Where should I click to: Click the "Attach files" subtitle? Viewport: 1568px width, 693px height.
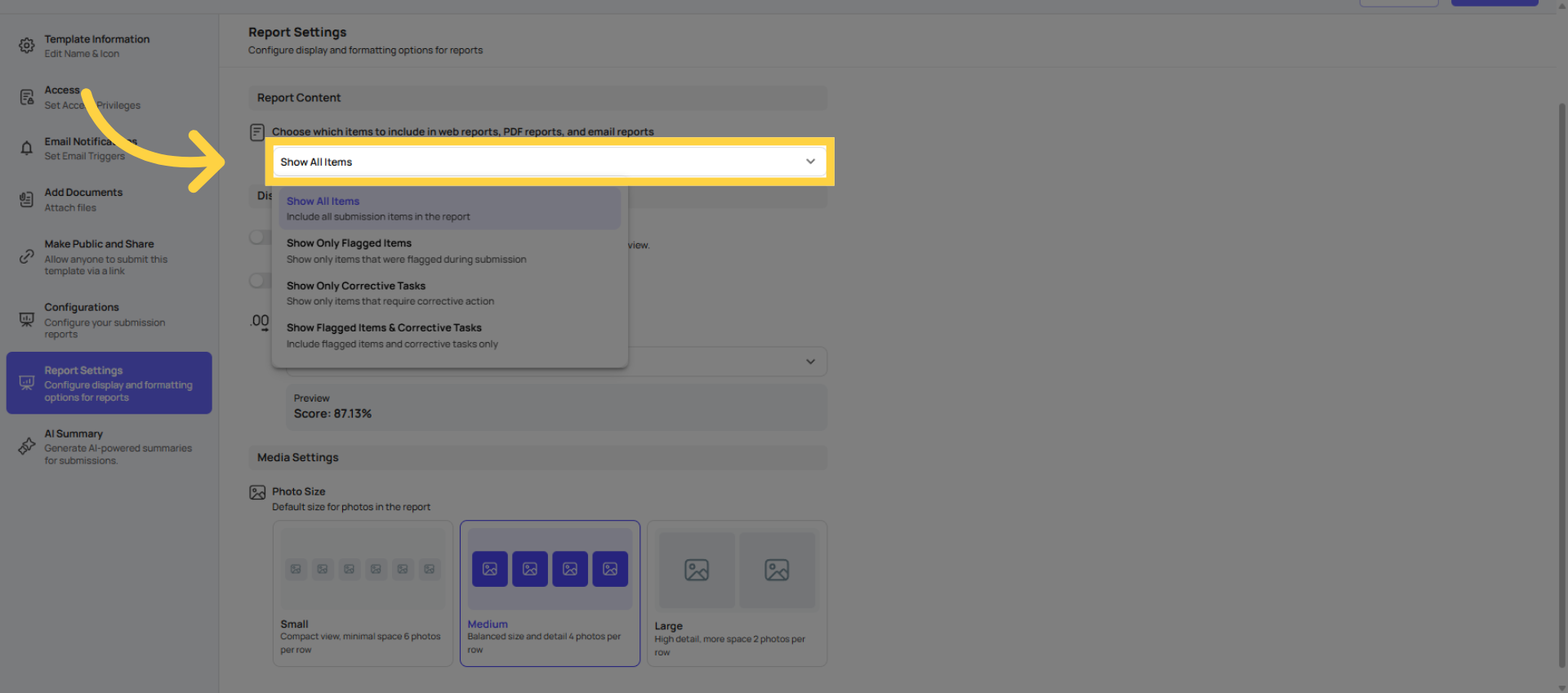(x=70, y=207)
